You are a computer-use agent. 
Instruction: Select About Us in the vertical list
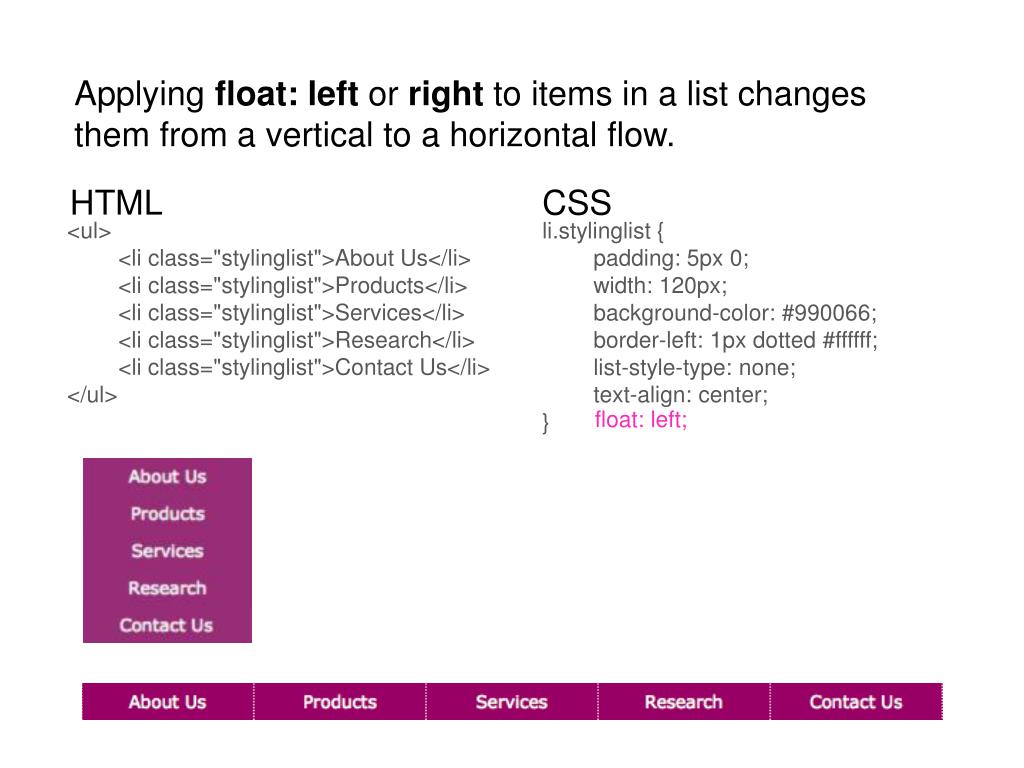pos(167,477)
